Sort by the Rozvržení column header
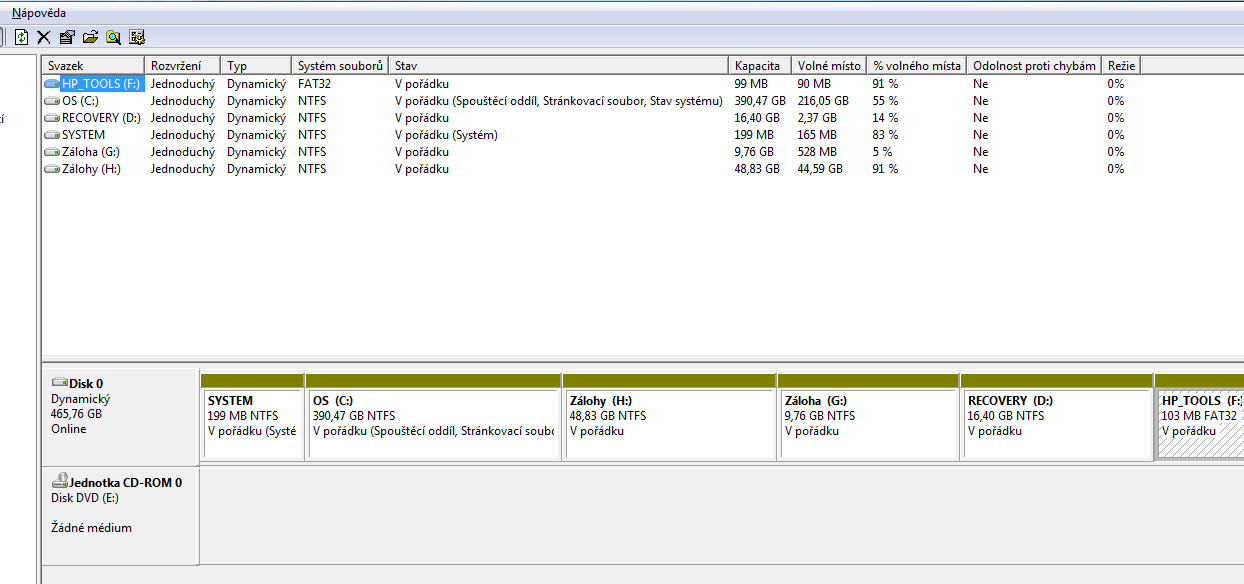Screen dimensions: 1244x584 click(x=183, y=66)
